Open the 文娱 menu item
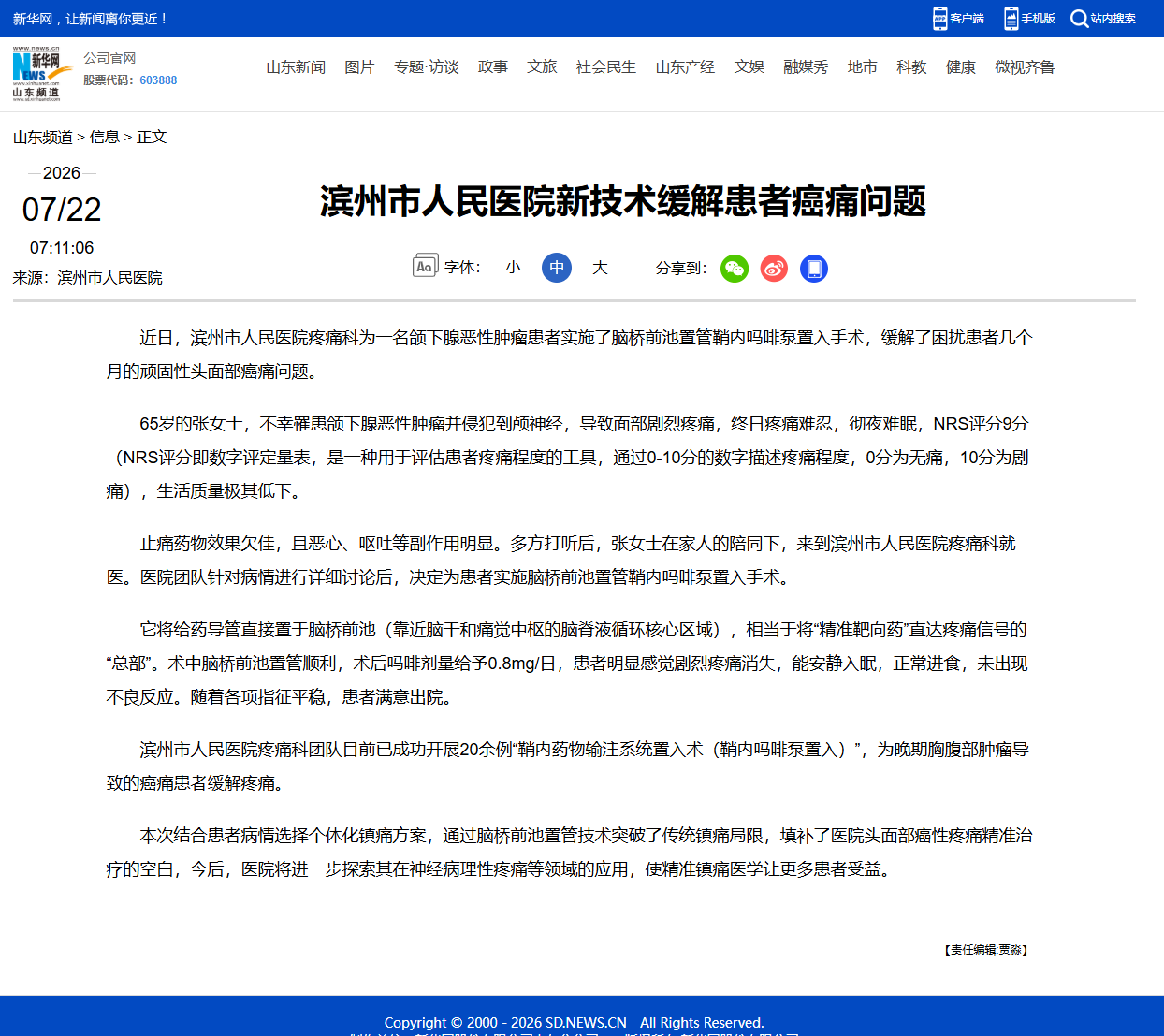The image size is (1164, 1036). coord(749,67)
